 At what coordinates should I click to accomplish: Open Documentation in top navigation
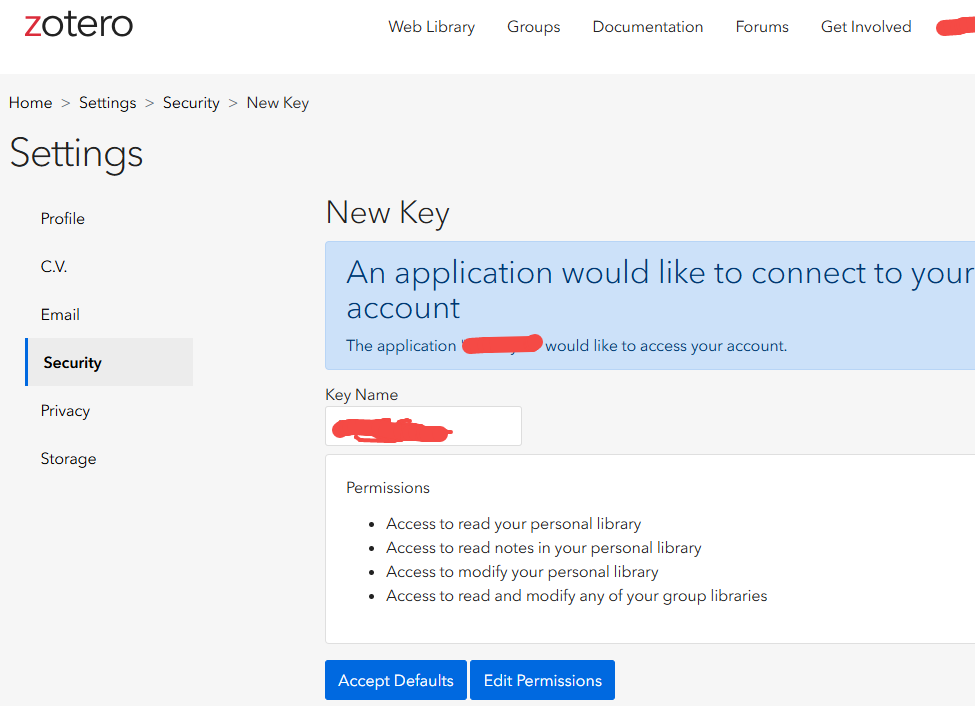coord(647,27)
